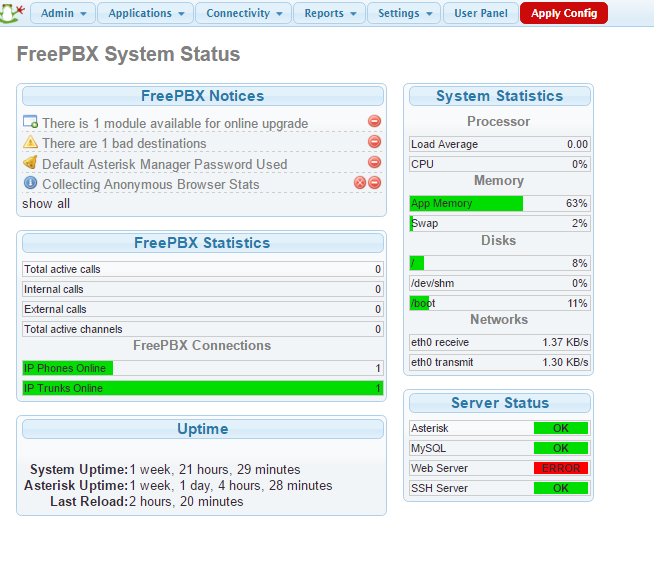Screen dimensions: 654x562
Task: Click the Asterisk Uptime value
Action: coord(231,486)
